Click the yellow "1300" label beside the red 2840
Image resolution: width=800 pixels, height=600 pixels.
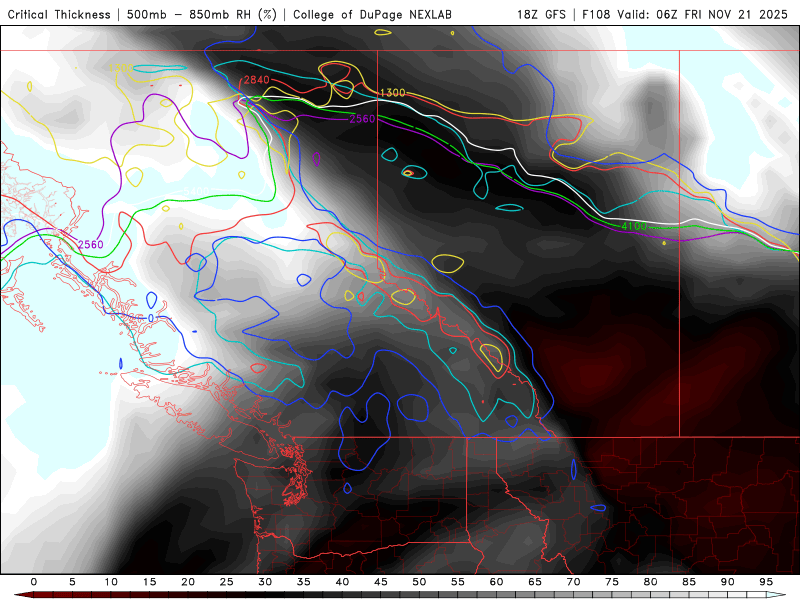392,92
